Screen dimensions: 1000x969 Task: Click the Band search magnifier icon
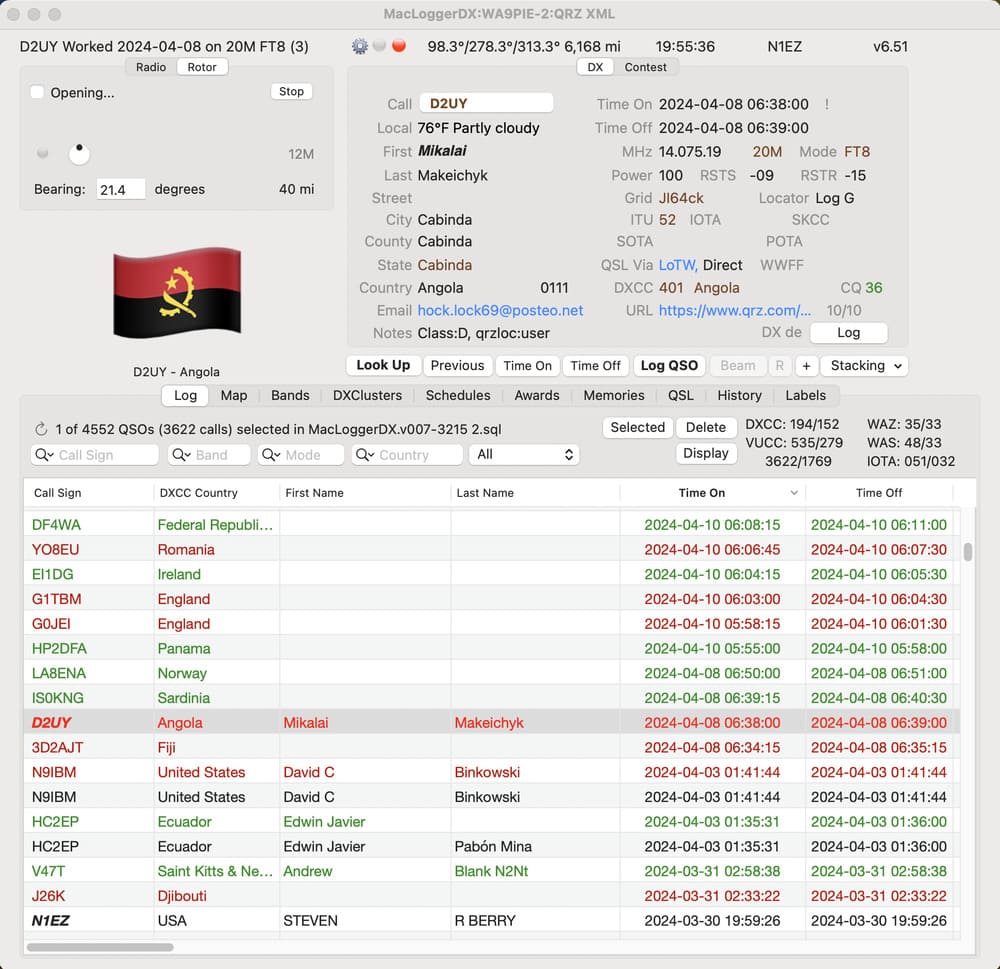(182, 455)
